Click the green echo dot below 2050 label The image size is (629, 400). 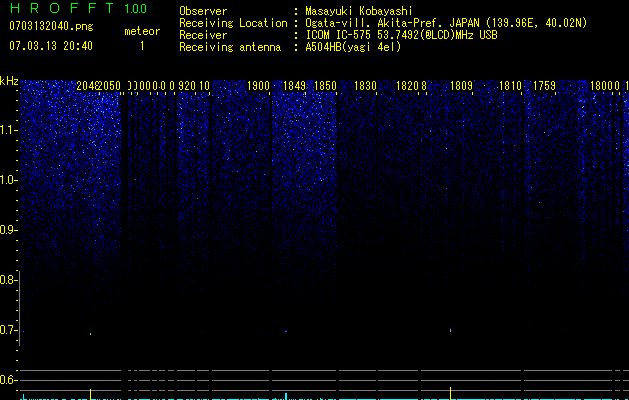[x=90, y=334]
